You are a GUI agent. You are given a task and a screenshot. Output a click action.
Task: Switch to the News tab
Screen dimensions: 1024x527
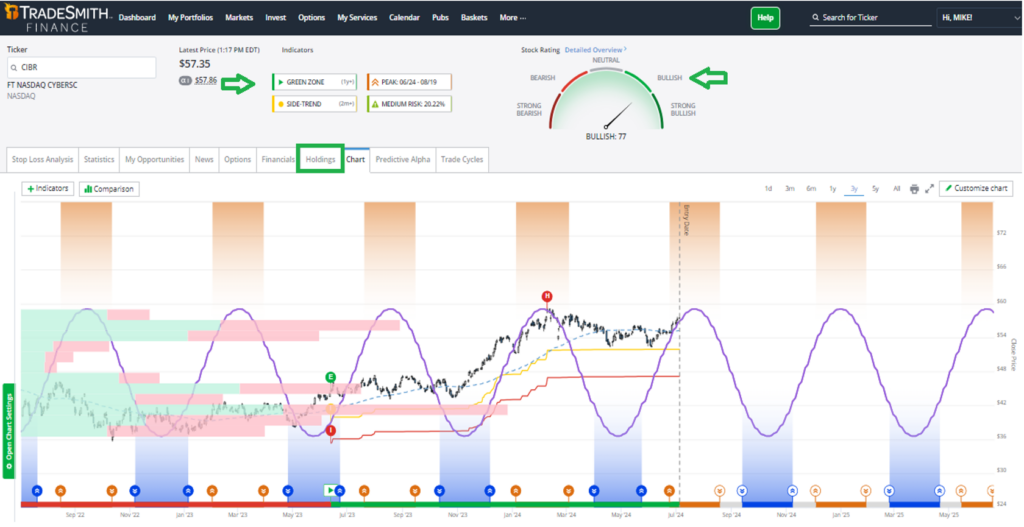click(204, 159)
